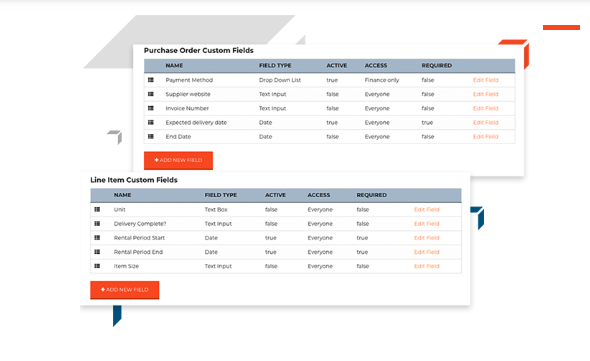This screenshot has height=361, width=590.
Task: Add new field to Line Item Custom Fields
Action: coord(125,290)
